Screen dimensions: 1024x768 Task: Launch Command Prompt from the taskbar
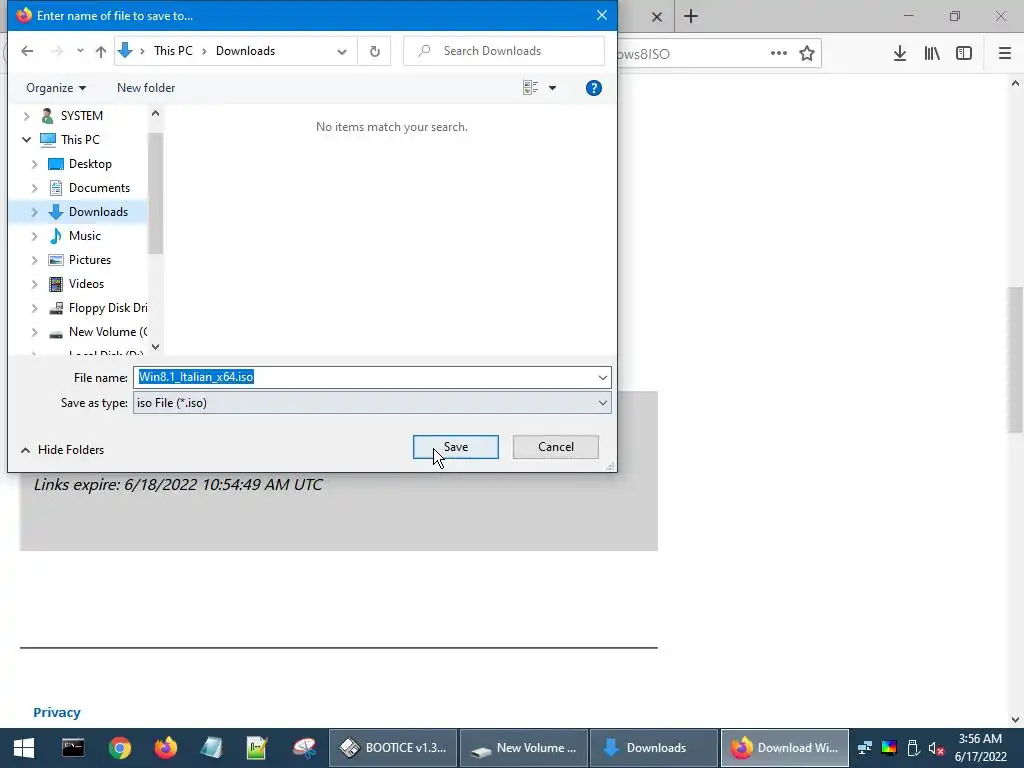(72, 748)
